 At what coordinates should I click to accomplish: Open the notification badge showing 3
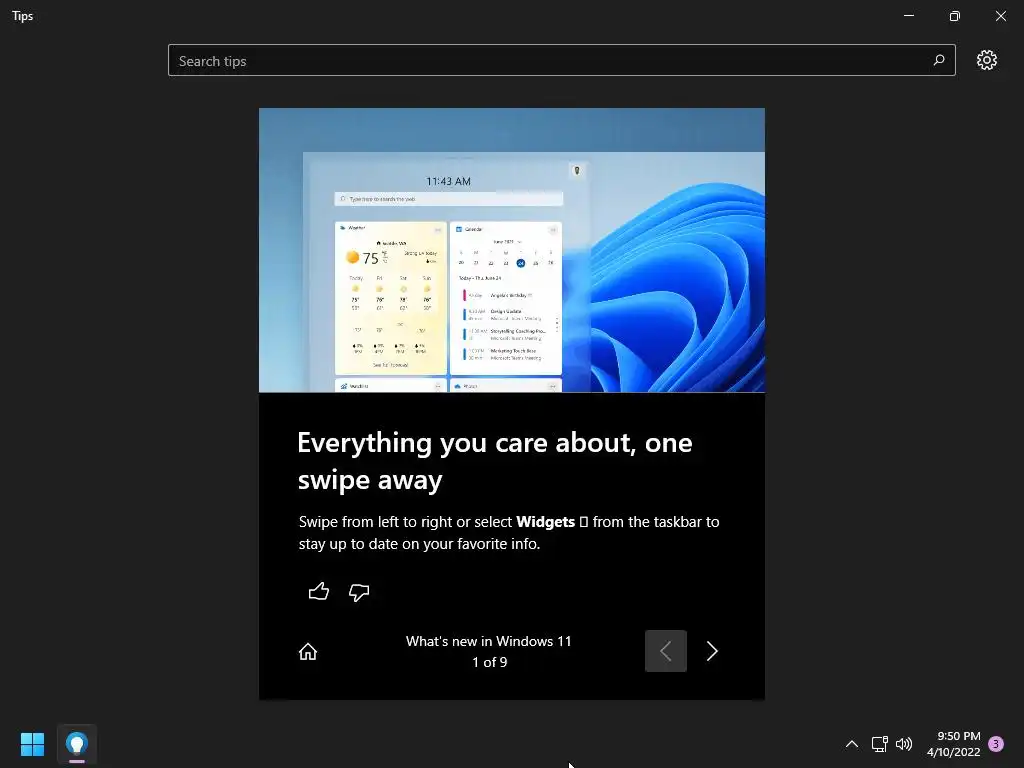996,744
